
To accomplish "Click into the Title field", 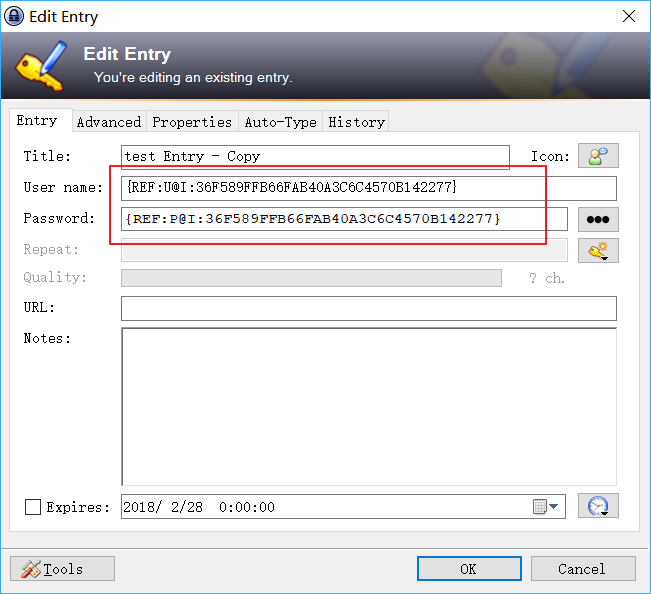I will [x=314, y=157].
